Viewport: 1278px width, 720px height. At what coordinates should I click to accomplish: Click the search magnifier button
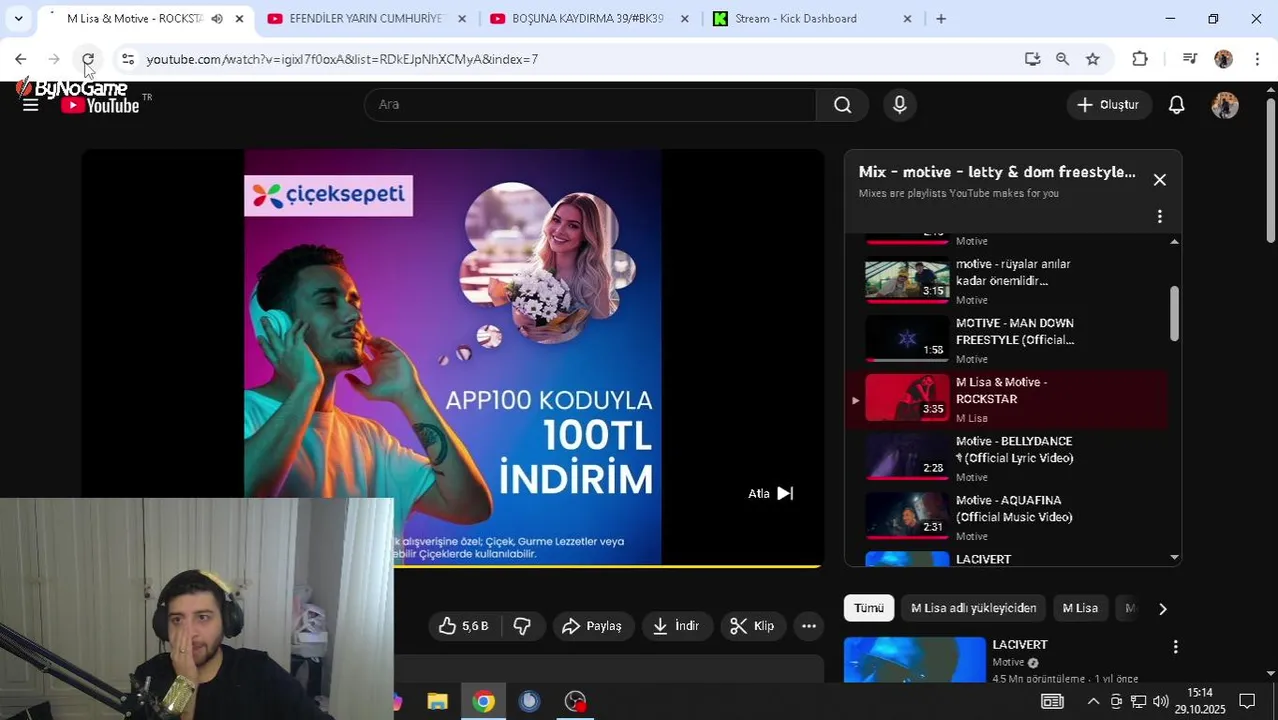[843, 104]
